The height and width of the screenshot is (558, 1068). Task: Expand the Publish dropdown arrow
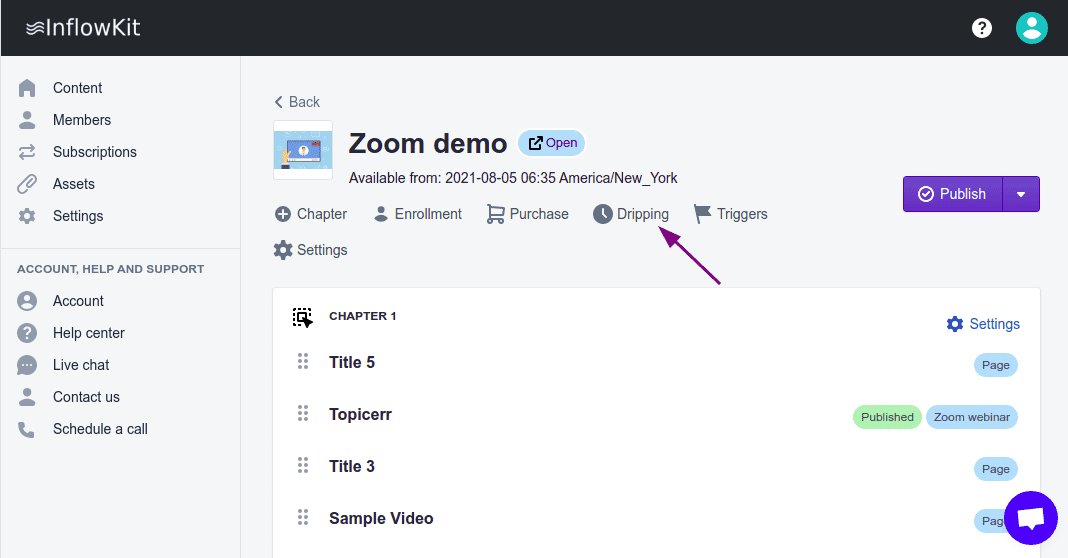click(x=1021, y=194)
